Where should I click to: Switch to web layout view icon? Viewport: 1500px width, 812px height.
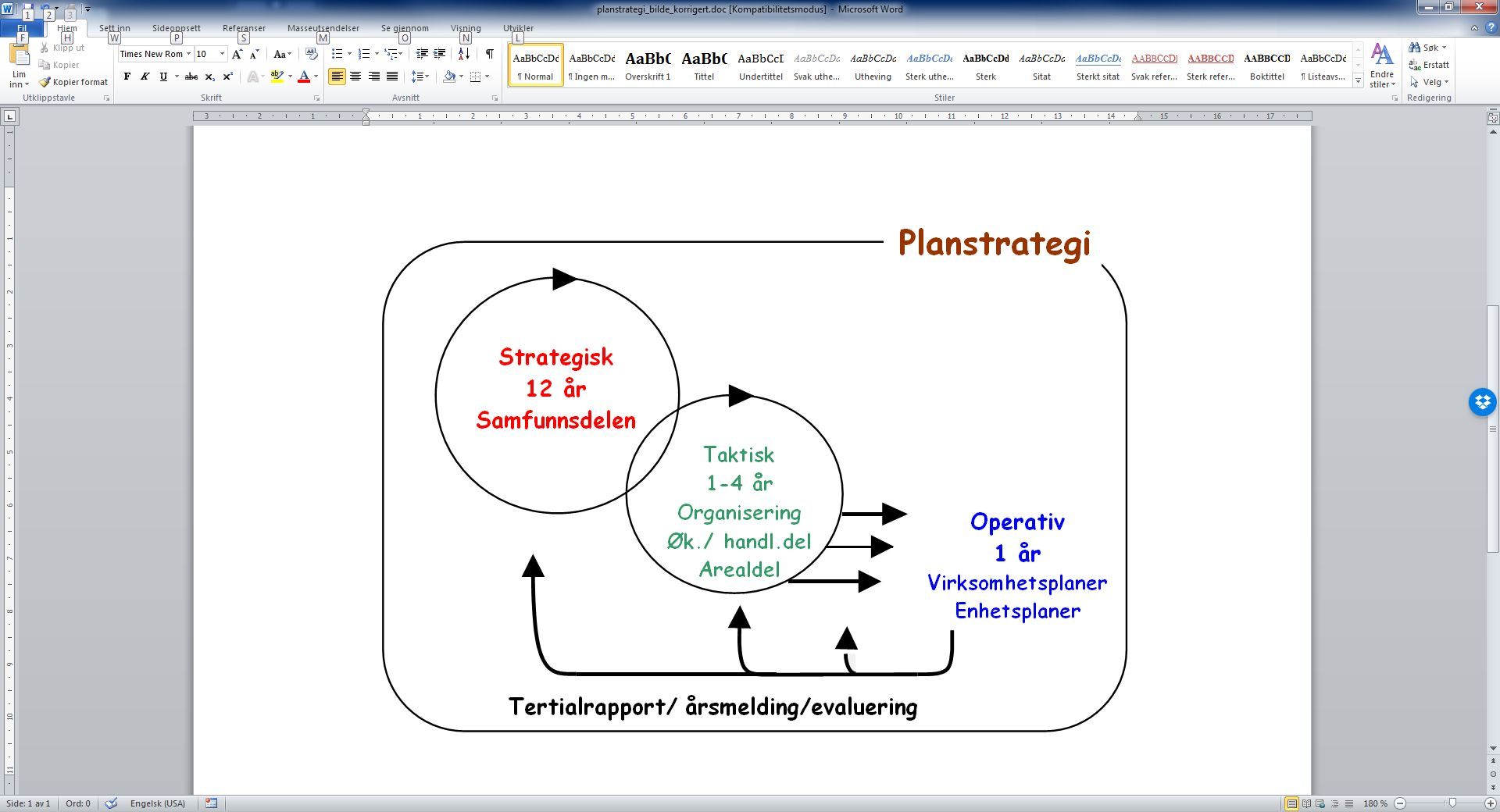coord(1320,803)
